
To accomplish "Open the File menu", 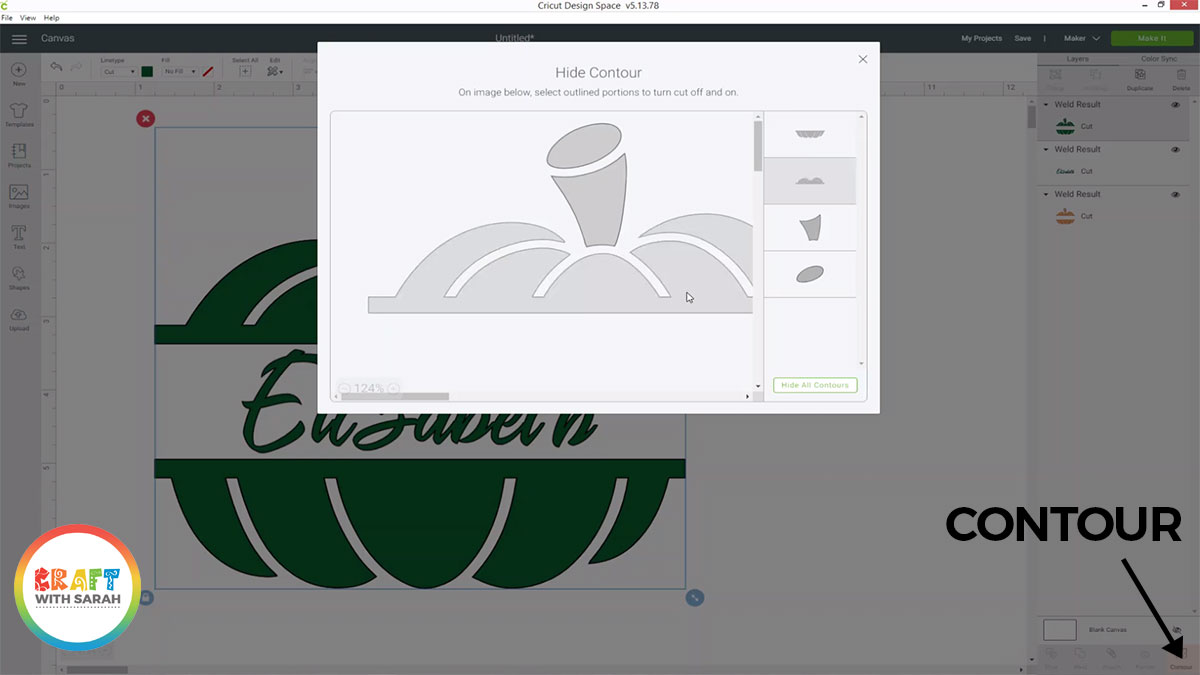I will point(7,18).
